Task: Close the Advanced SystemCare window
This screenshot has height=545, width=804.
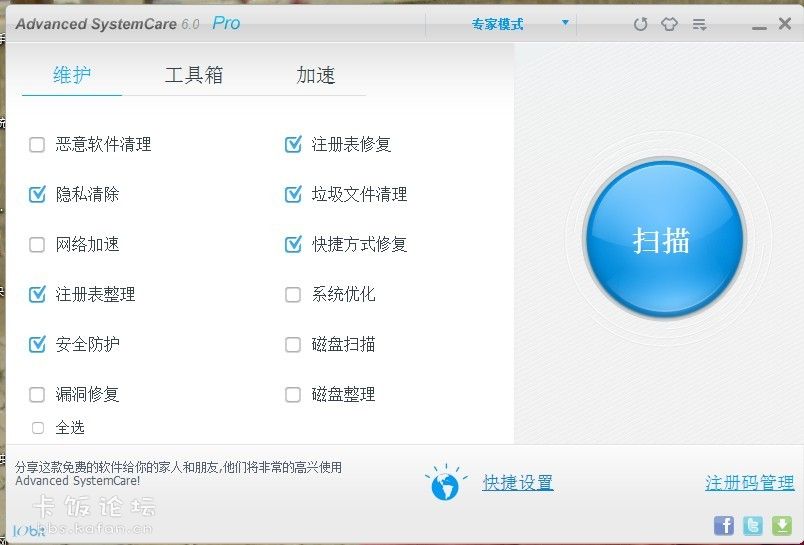Action: 785,24
